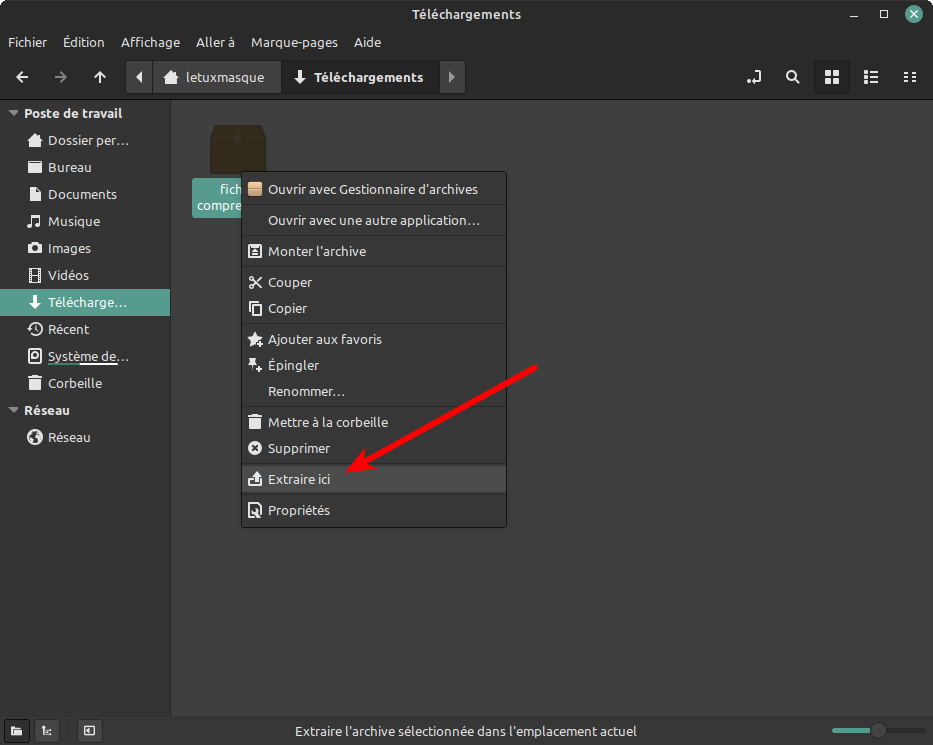Select the compressed archive file thumbnail

click(x=237, y=149)
